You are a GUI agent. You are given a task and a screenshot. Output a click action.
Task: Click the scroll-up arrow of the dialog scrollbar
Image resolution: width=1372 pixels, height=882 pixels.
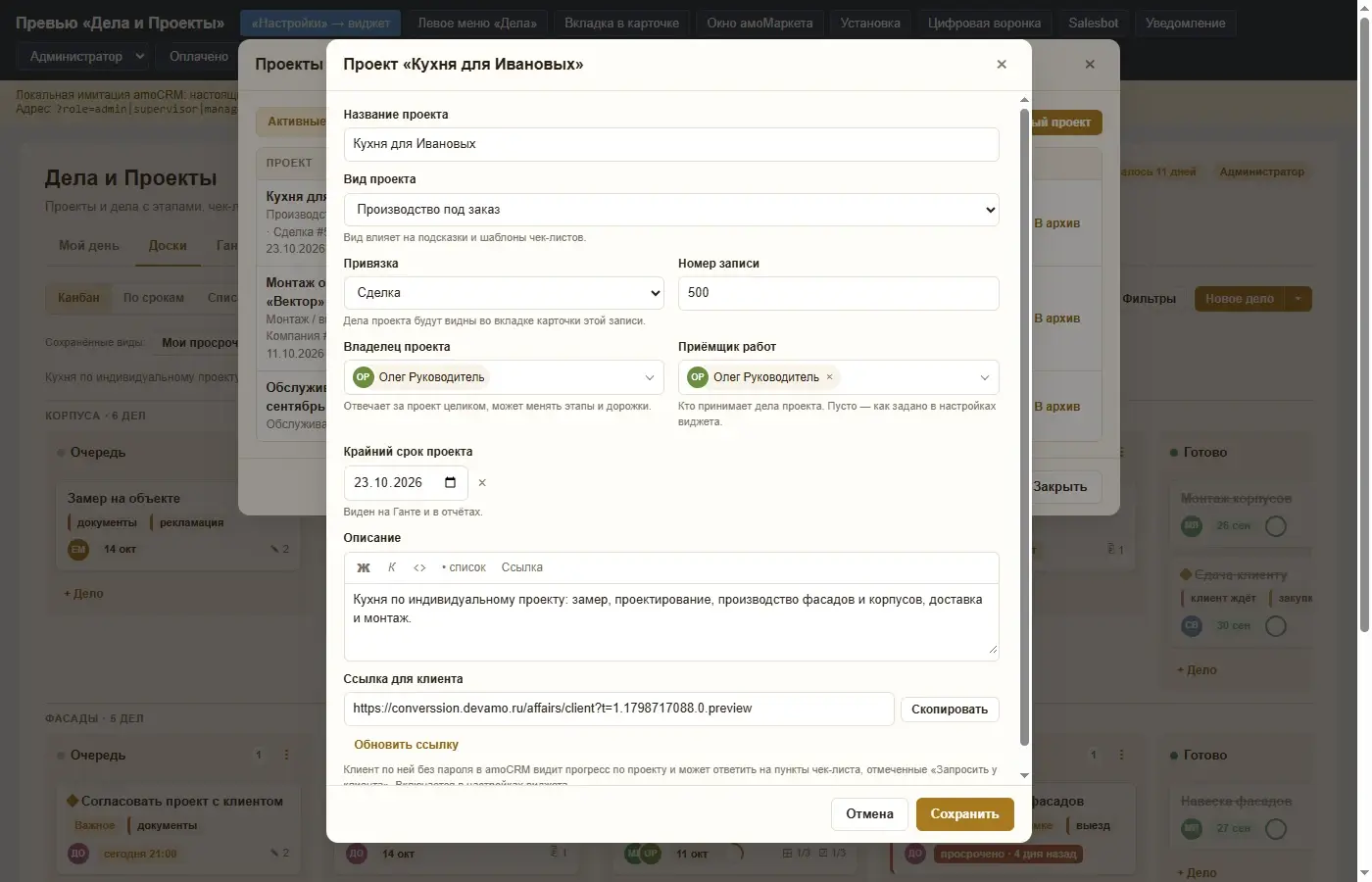click(x=1024, y=100)
